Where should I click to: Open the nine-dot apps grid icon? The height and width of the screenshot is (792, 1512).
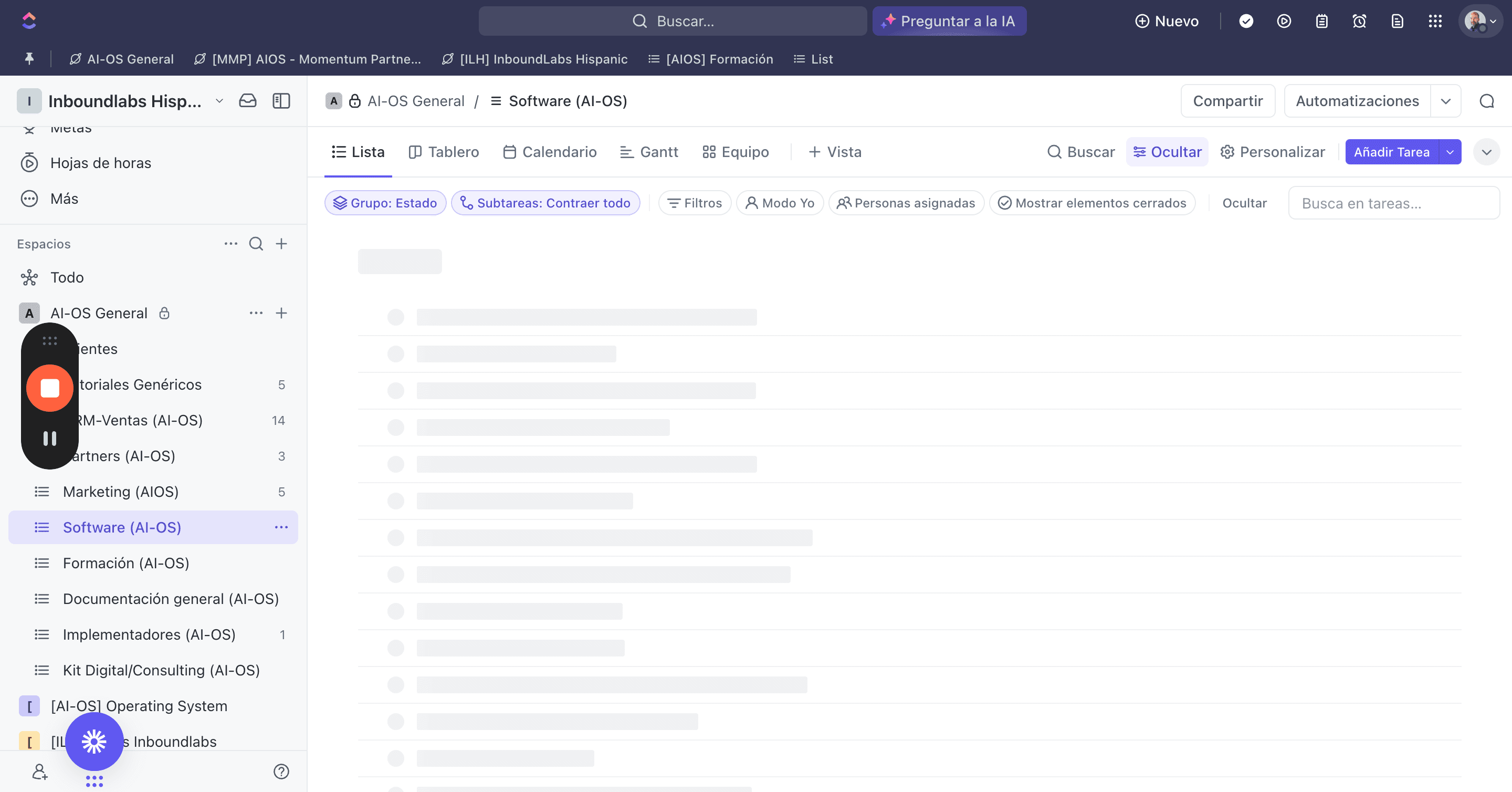[1435, 21]
